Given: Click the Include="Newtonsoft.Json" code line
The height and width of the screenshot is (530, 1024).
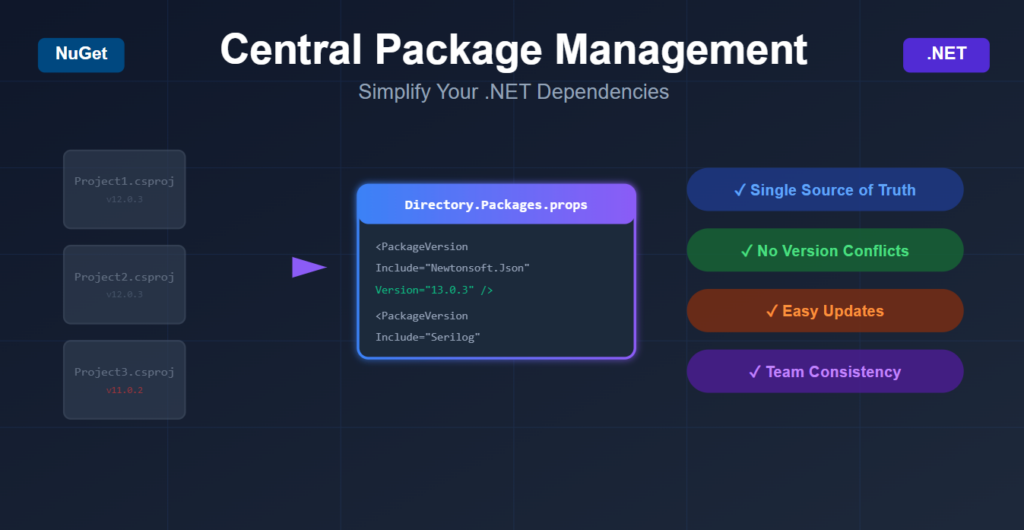Looking at the screenshot, I should point(452,268).
